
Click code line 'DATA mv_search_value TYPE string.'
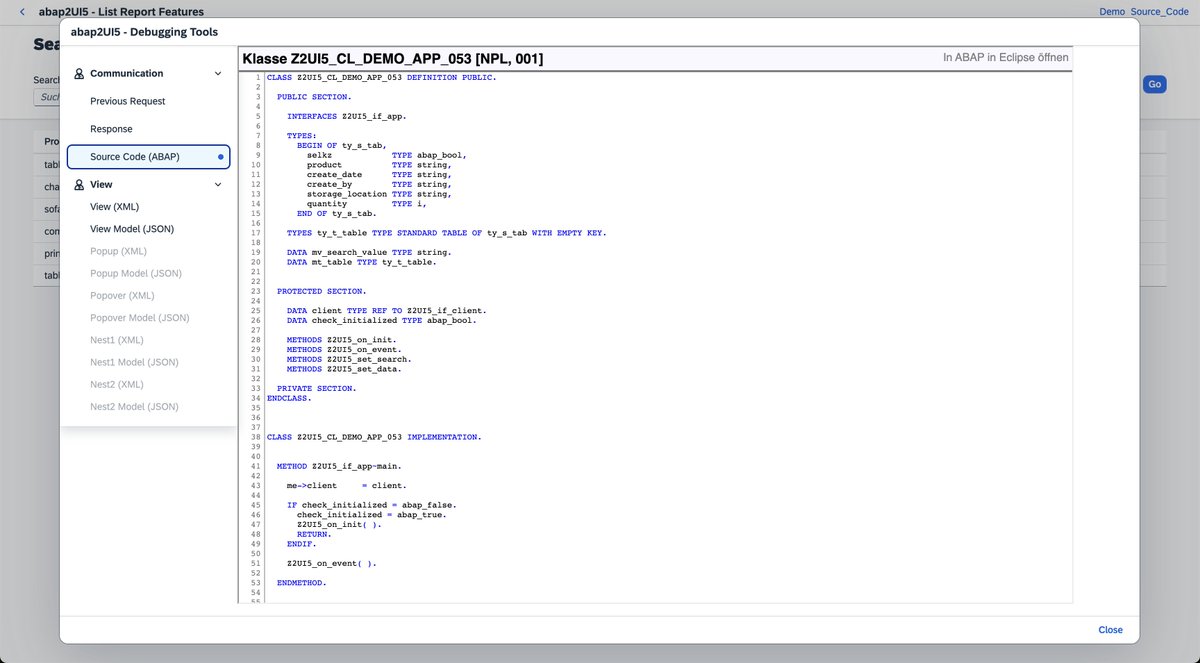click(x=369, y=252)
